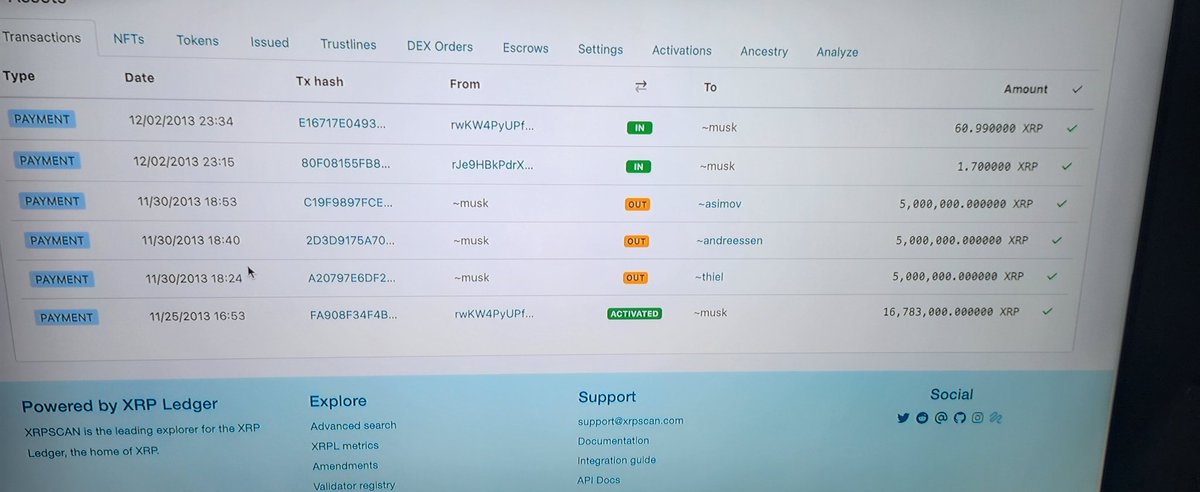Open transaction hash 2D3D9175A70...

(351, 241)
